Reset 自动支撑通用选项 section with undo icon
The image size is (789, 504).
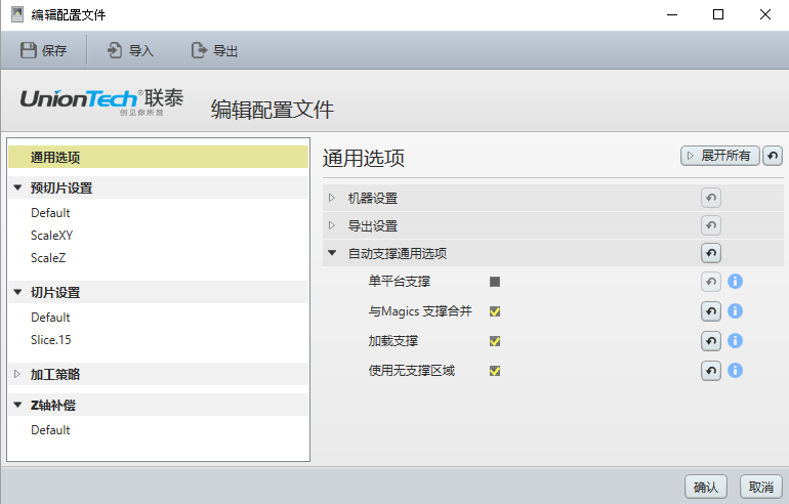click(711, 254)
